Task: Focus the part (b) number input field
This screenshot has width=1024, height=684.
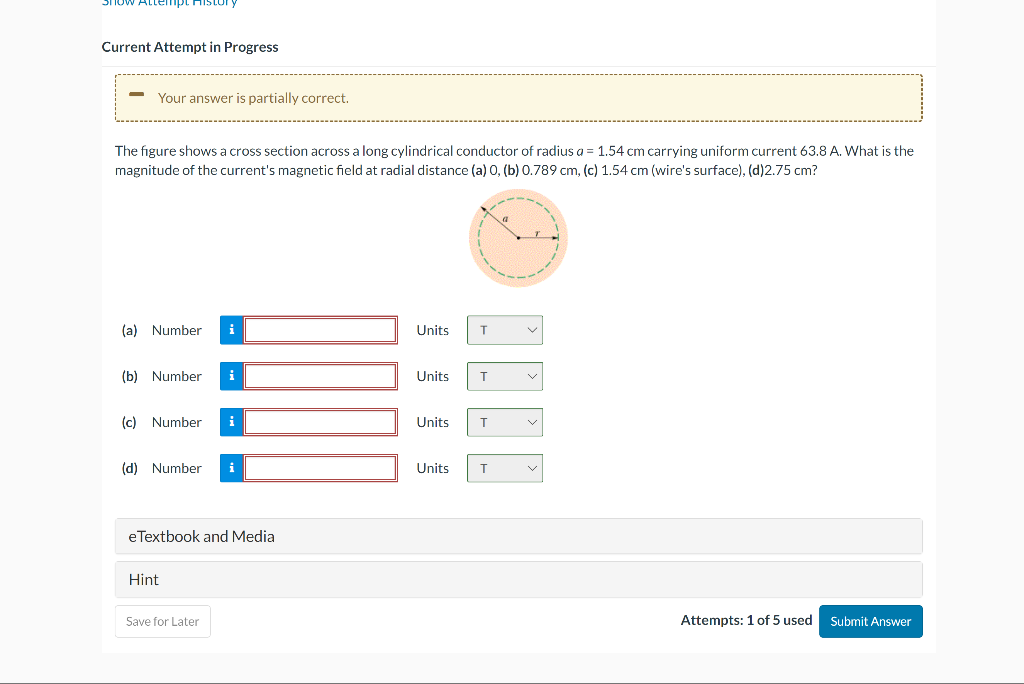Action: [320, 376]
